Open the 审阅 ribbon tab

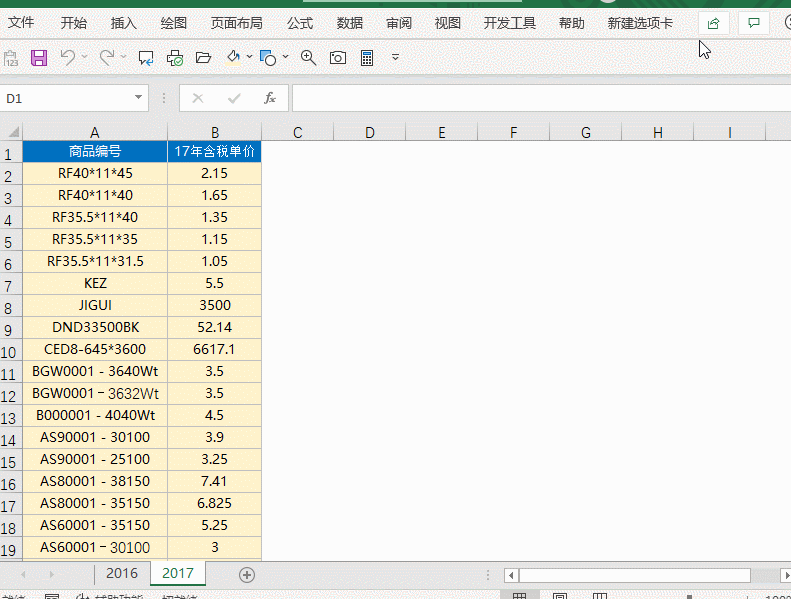pos(399,23)
